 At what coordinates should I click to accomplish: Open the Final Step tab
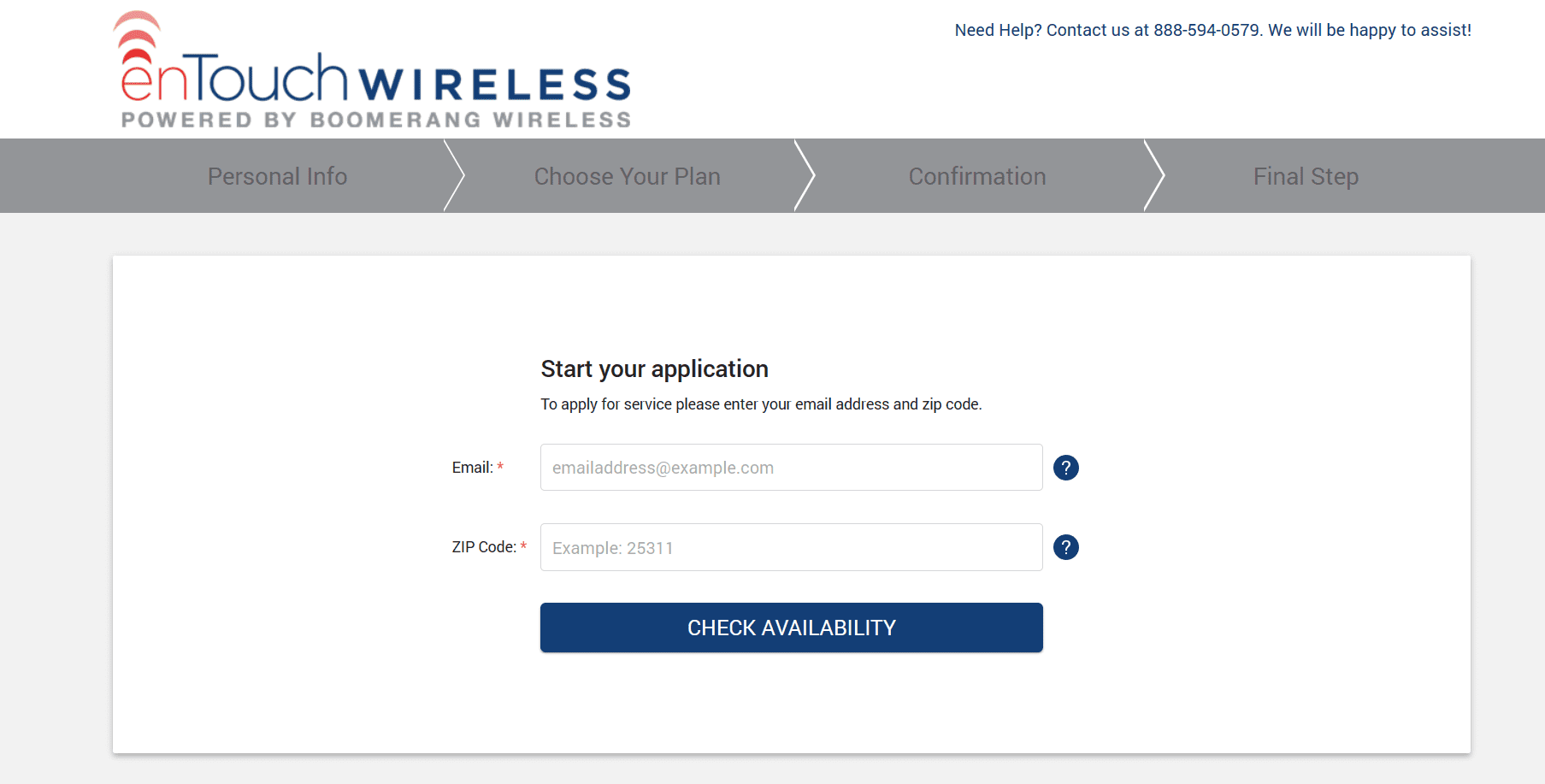coord(1306,176)
